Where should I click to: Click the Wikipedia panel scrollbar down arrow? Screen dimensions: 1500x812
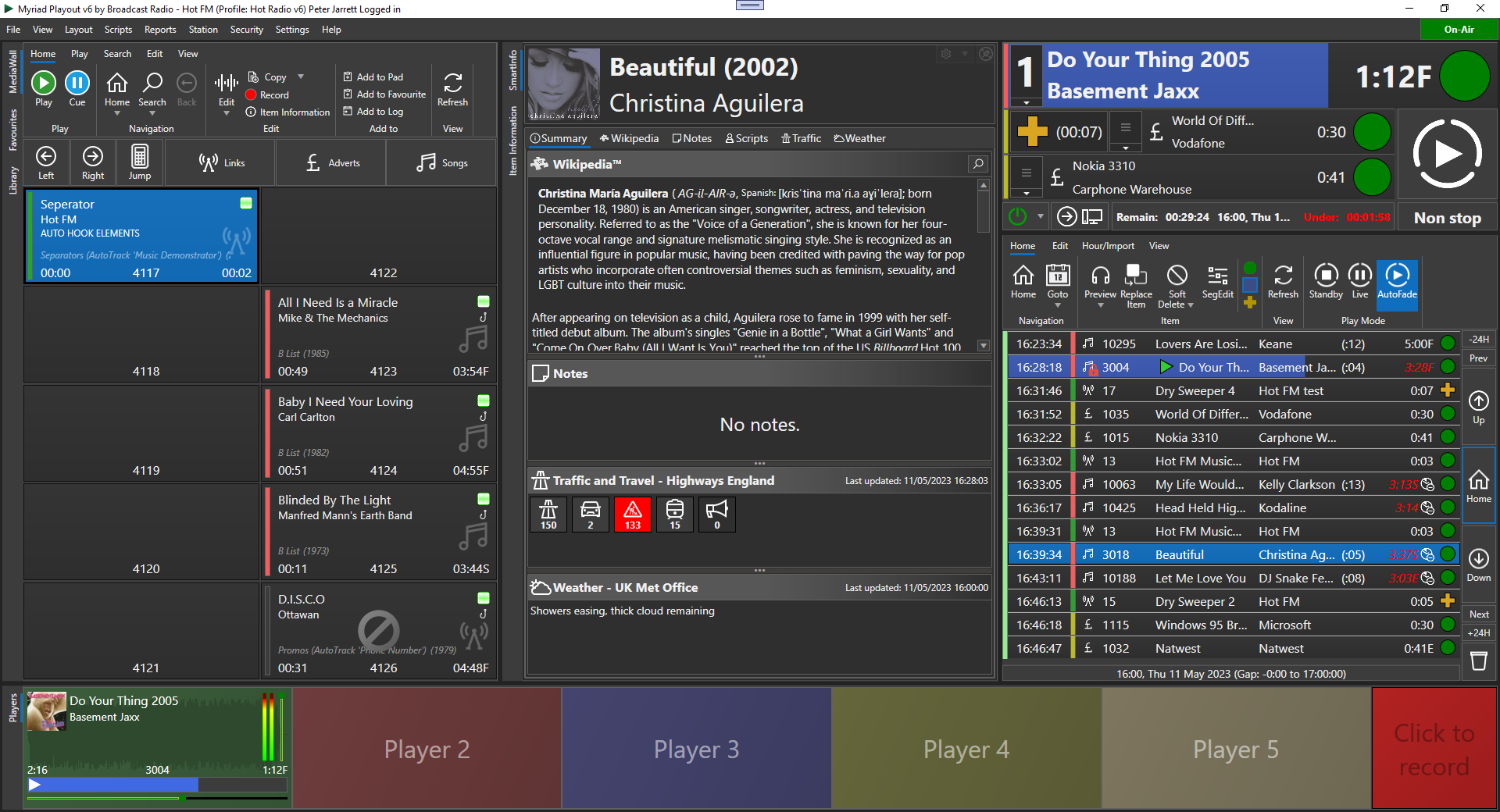[984, 345]
